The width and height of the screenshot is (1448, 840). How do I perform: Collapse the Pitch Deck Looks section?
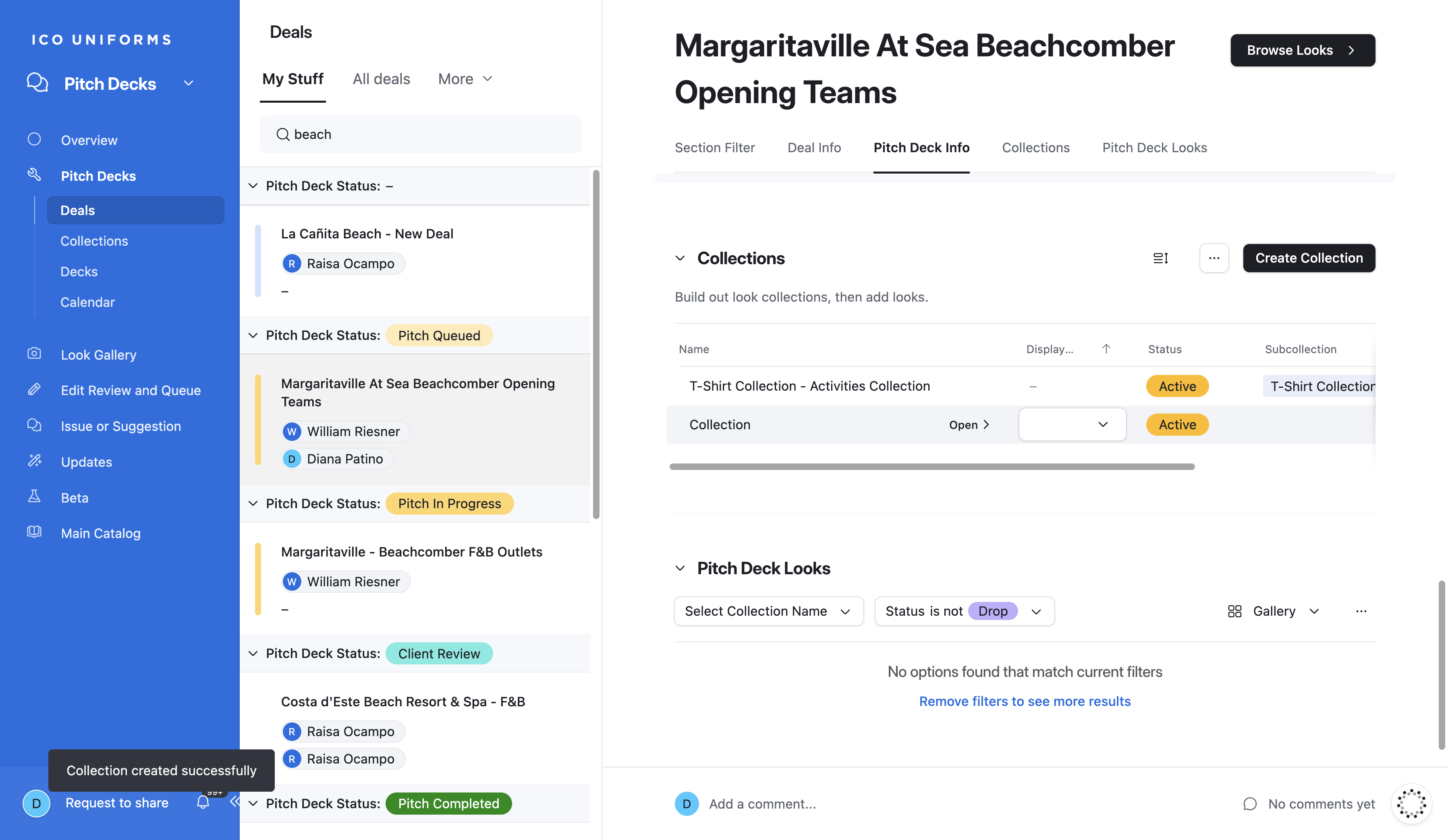tap(680, 568)
